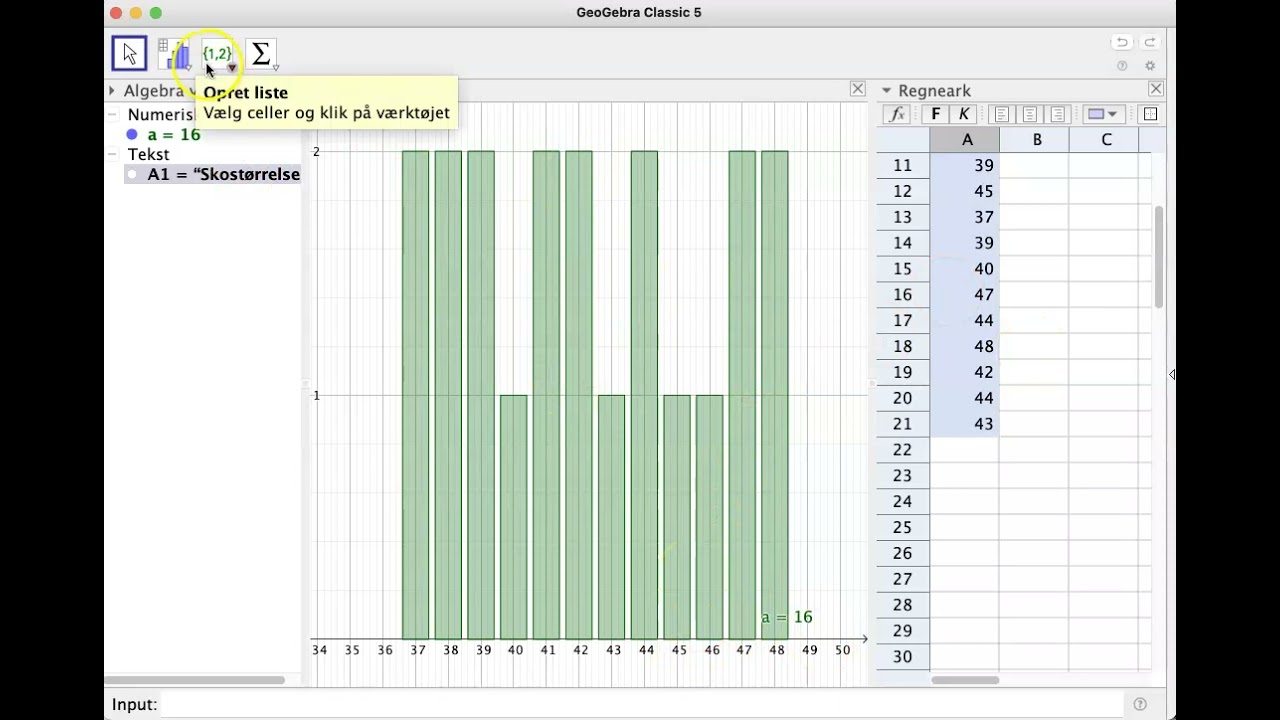Click the histogram bar above 40
The image size is (1280, 720).
tap(514, 517)
